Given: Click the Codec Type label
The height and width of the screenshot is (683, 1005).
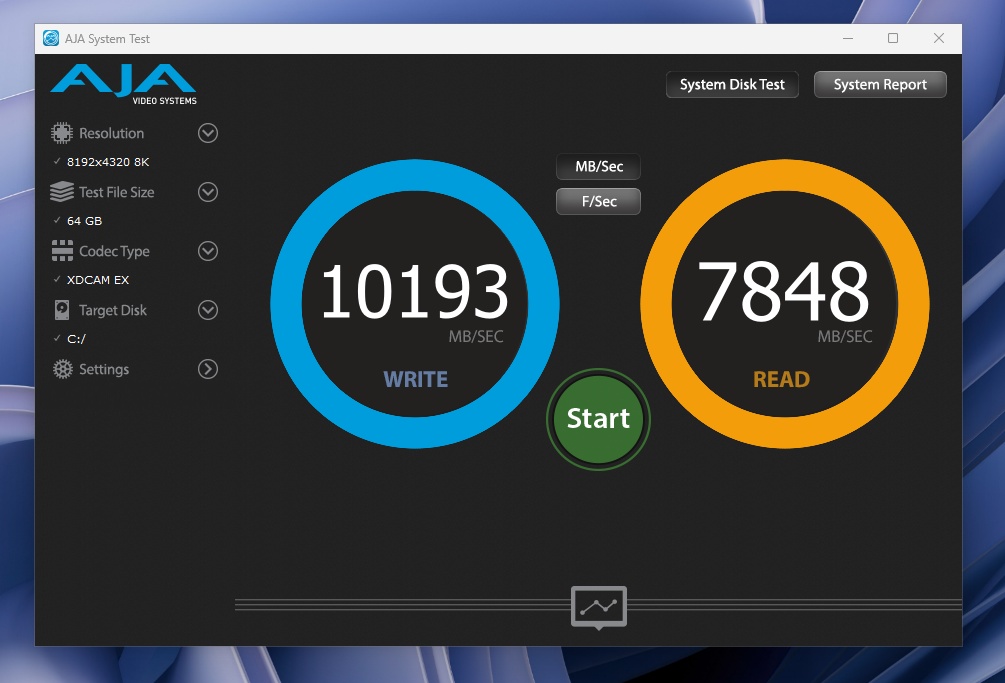Looking at the screenshot, I should [x=114, y=251].
